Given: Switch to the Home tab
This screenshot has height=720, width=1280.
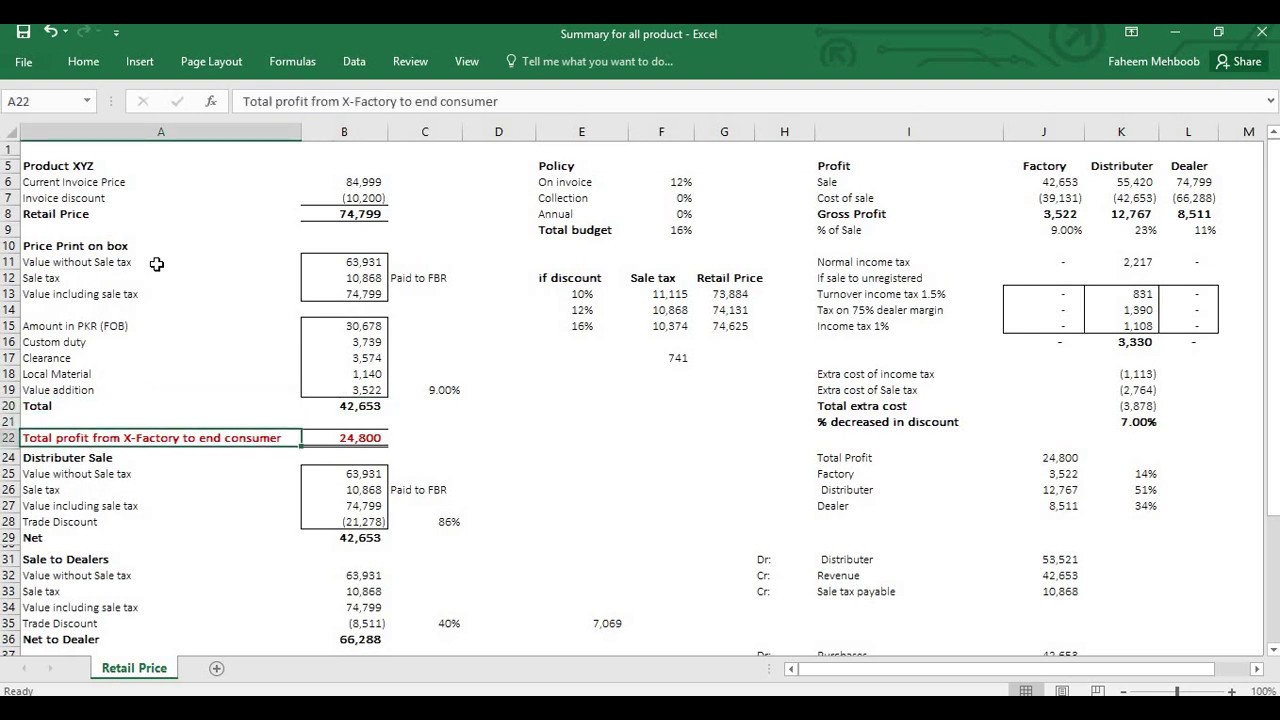Looking at the screenshot, I should coord(83,61).
